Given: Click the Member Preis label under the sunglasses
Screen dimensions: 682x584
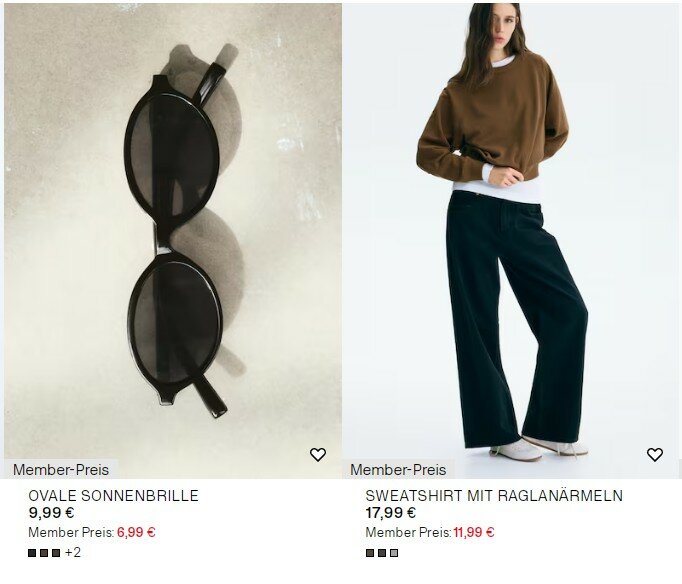Looking at the screenshot, I should pos(71,532).
